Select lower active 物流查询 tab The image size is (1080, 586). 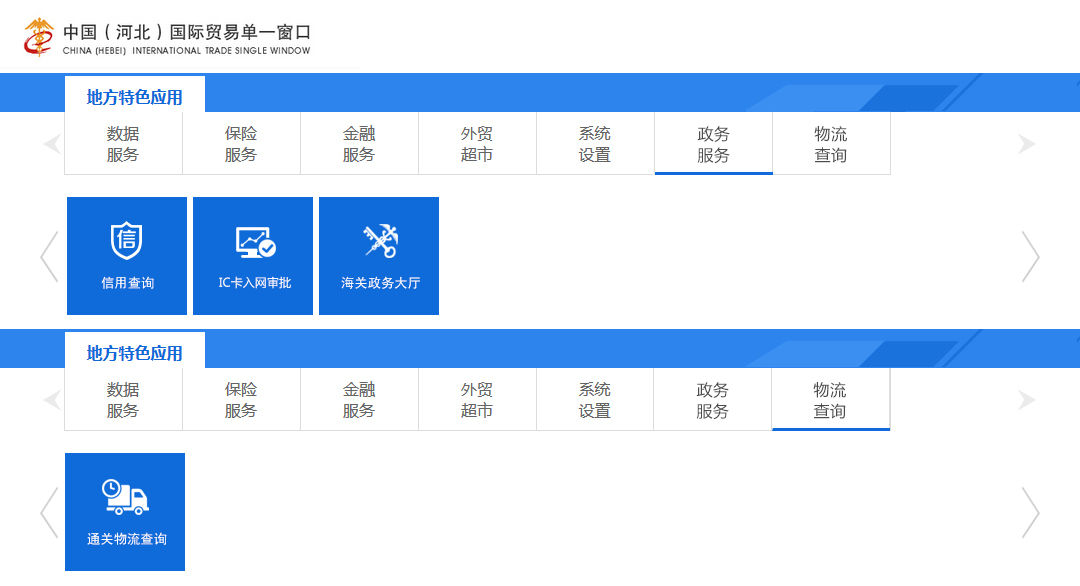point(831,399)
